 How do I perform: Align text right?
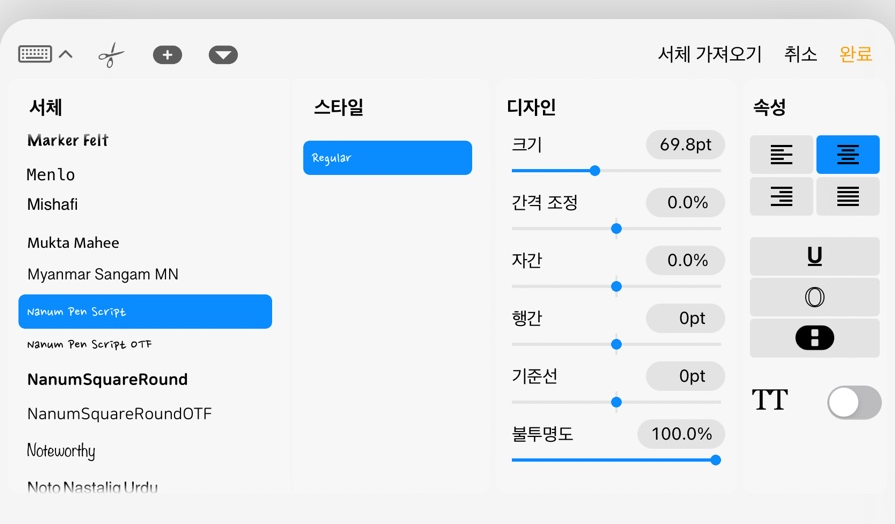click(x=781, y=196)
